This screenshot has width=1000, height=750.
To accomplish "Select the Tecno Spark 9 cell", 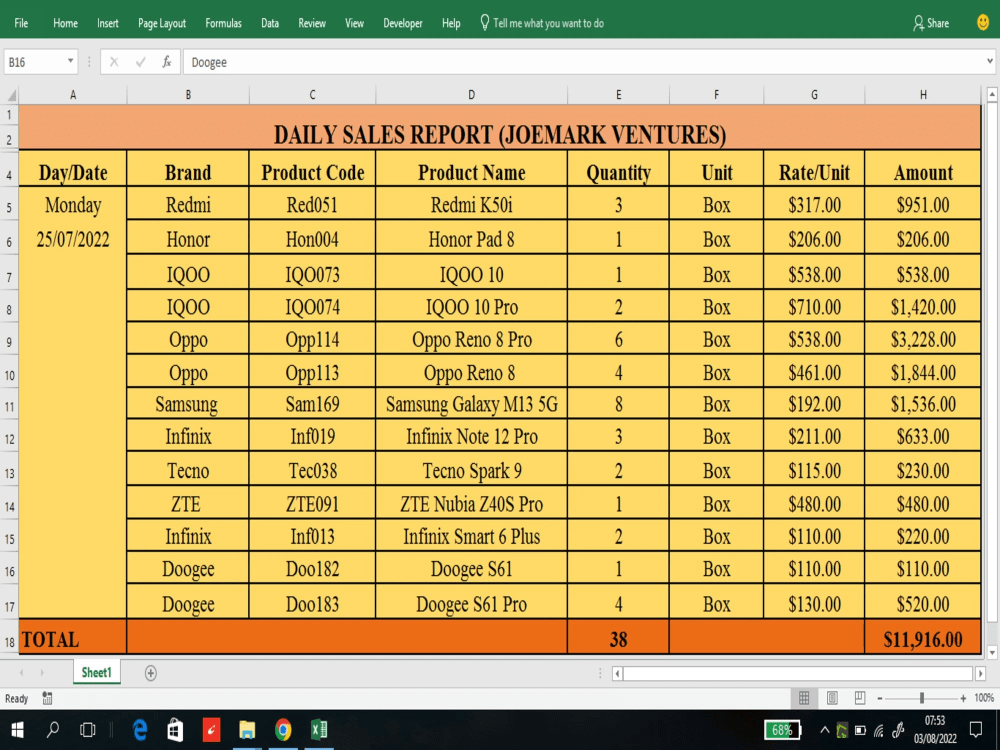I will tap(471, 471).
